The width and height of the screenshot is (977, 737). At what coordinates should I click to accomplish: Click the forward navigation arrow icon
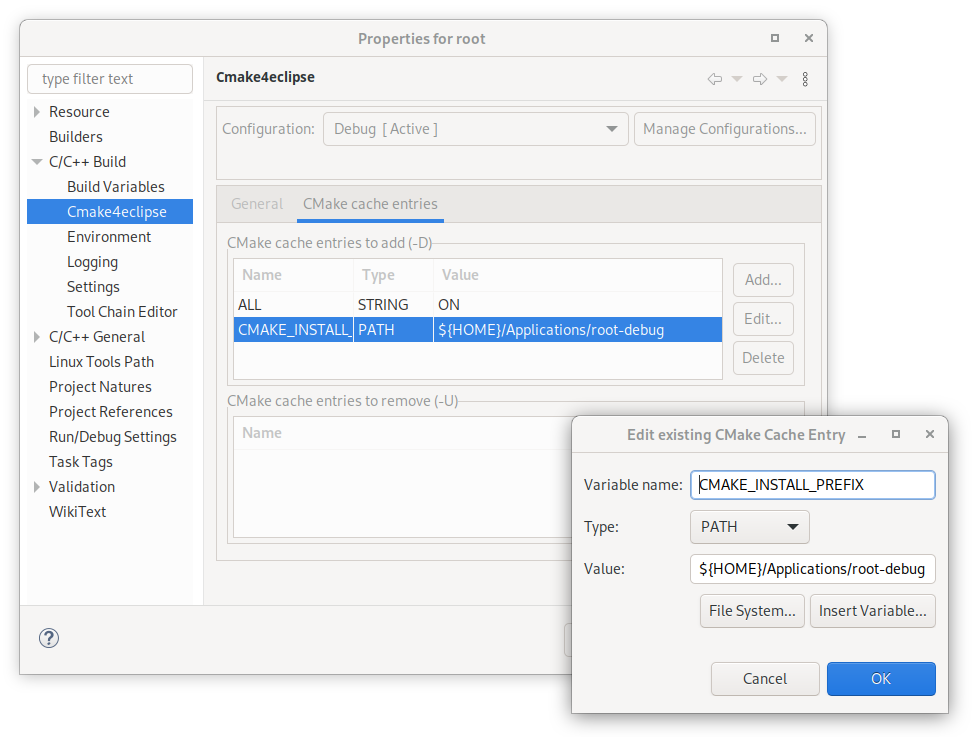760,79
